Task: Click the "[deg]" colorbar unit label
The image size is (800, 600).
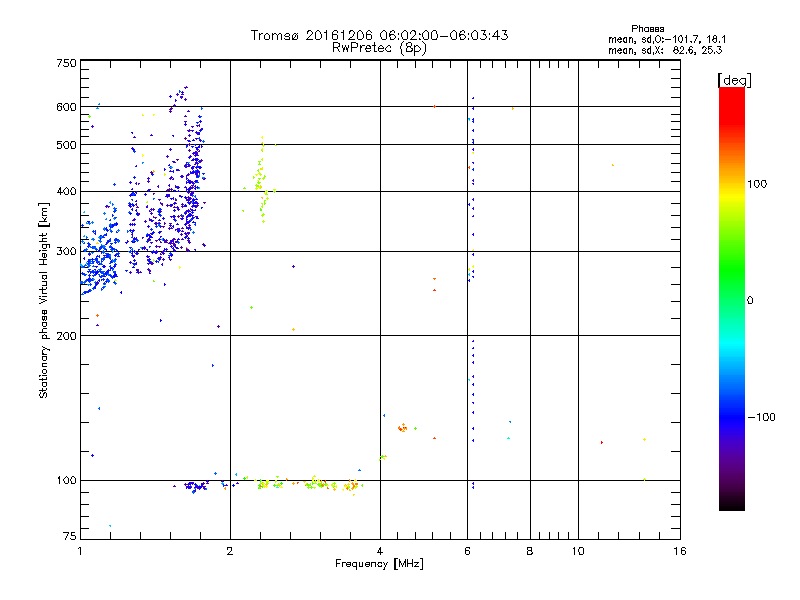Action: tap(734, 80)
